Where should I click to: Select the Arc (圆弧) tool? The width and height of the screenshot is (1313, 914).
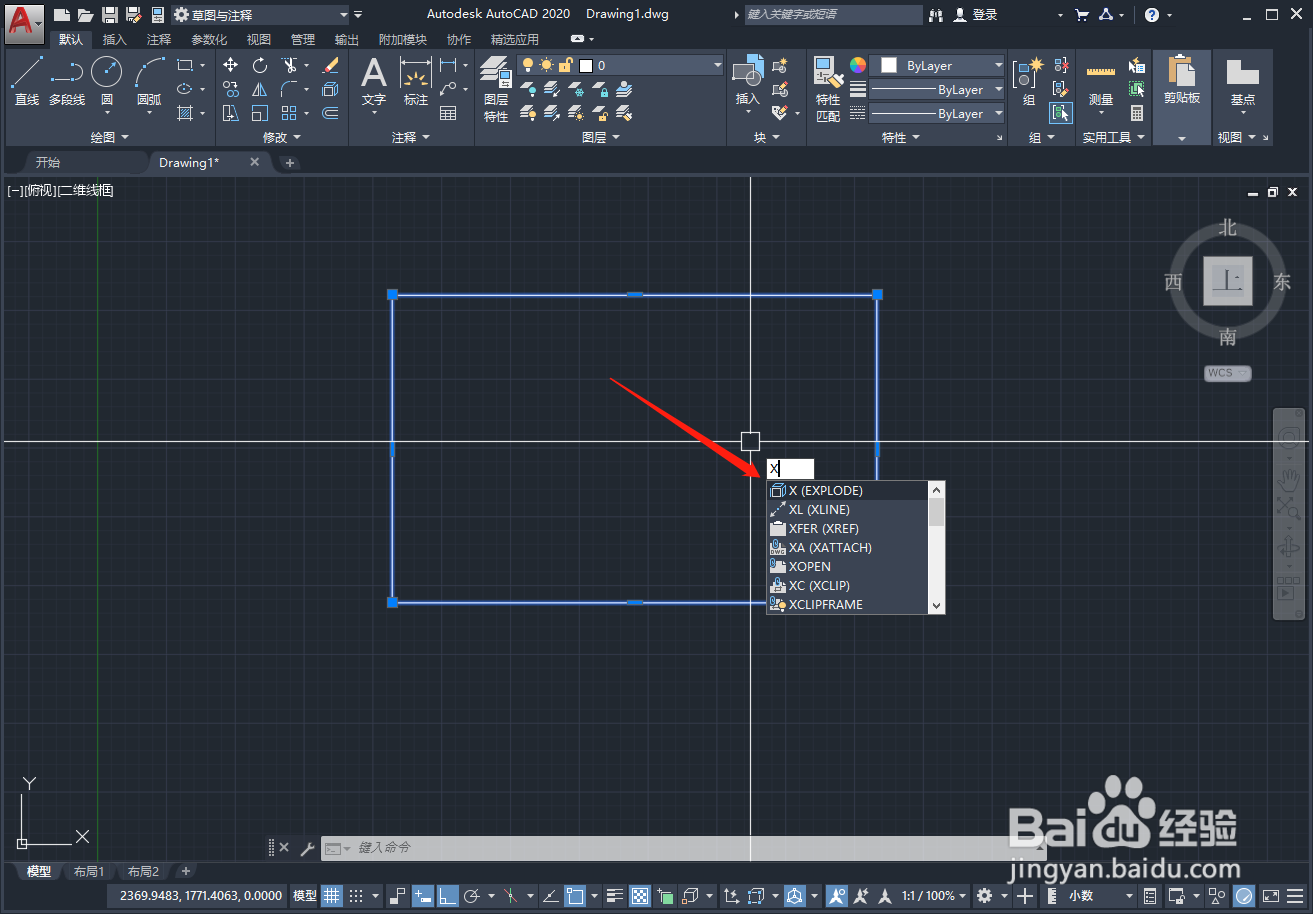coord(149,80)
